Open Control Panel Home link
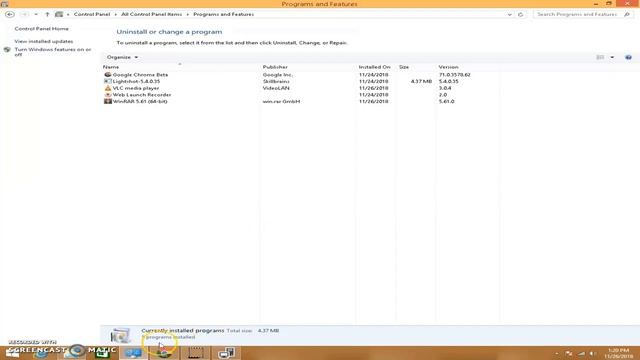This screenshot has width=640, height=360. [x=42, y=29]
